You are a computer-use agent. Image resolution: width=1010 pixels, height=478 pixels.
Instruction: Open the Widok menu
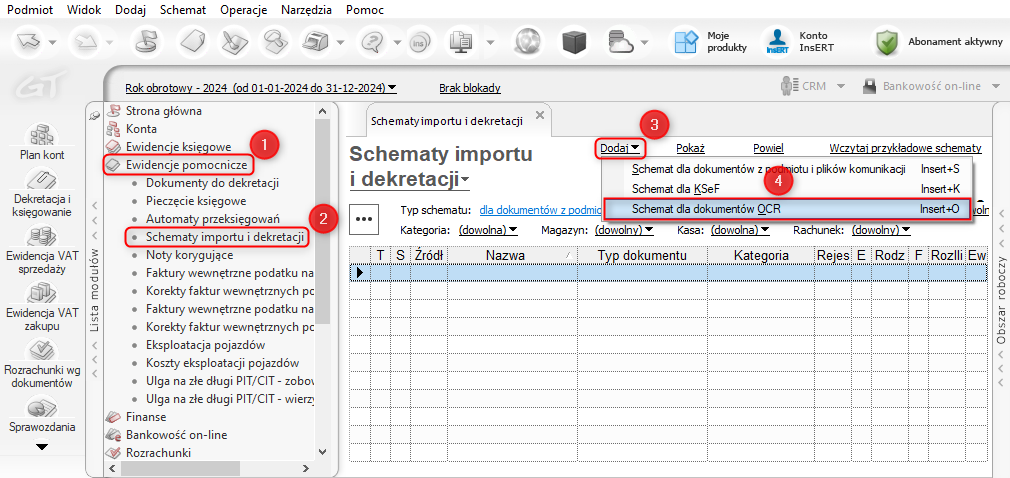(84, 10)
